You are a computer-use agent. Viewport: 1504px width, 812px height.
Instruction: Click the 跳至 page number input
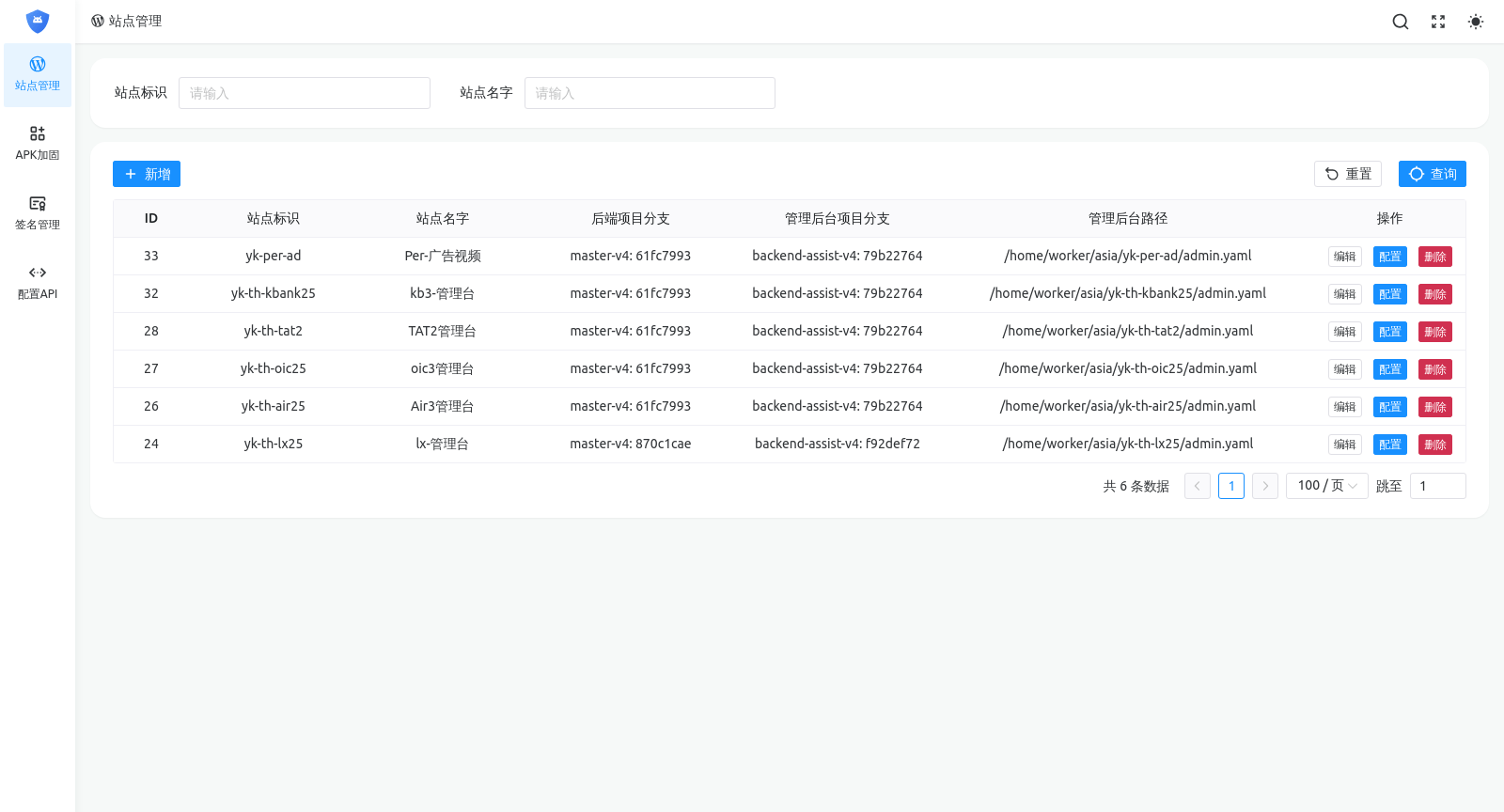point(1437,486)
